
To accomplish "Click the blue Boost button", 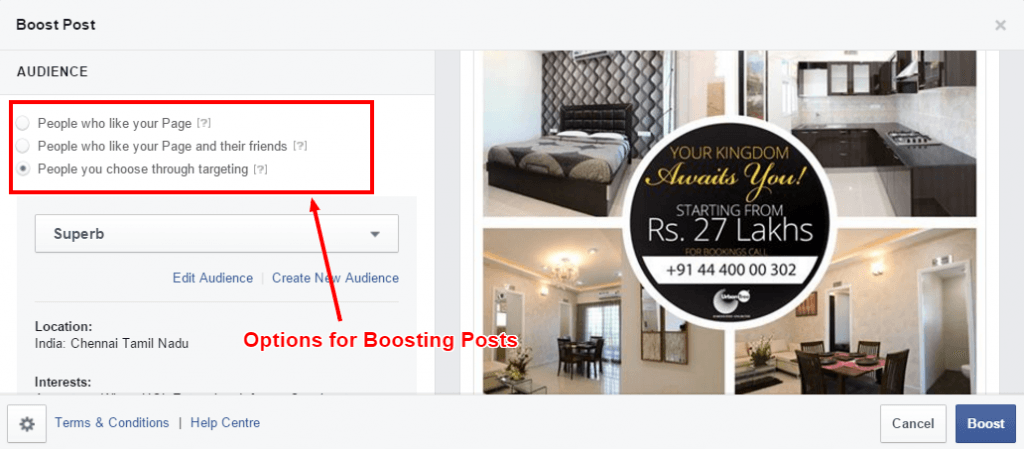I will click(x=985, y=424).
